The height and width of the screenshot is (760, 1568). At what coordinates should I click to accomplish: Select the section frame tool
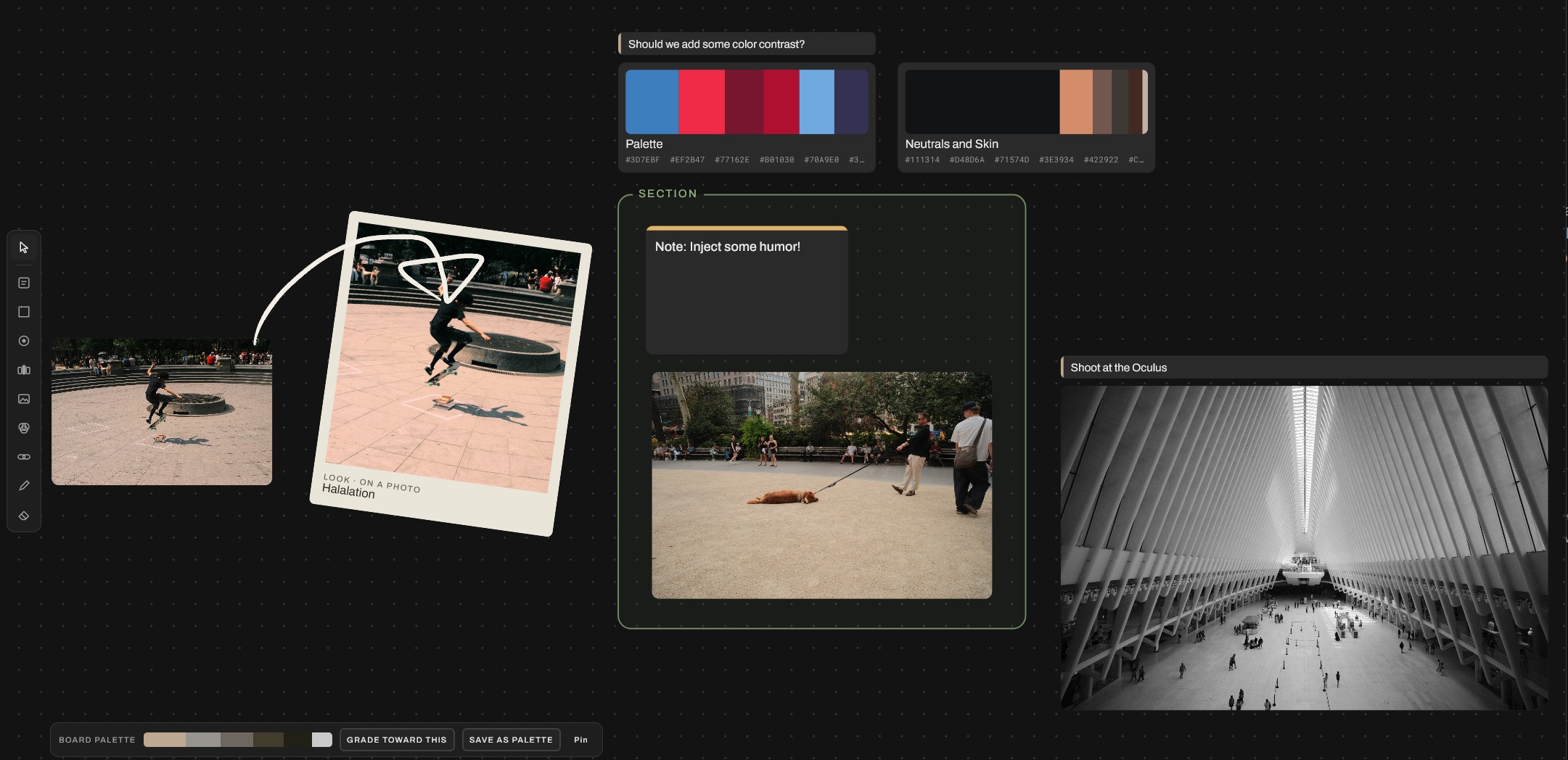pyautogui.click(x=24, y=312)
